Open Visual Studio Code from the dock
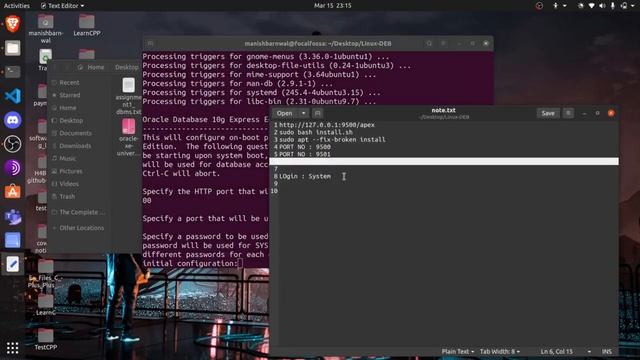This screenshot has width=640, height=360. [x=13, y=96]
